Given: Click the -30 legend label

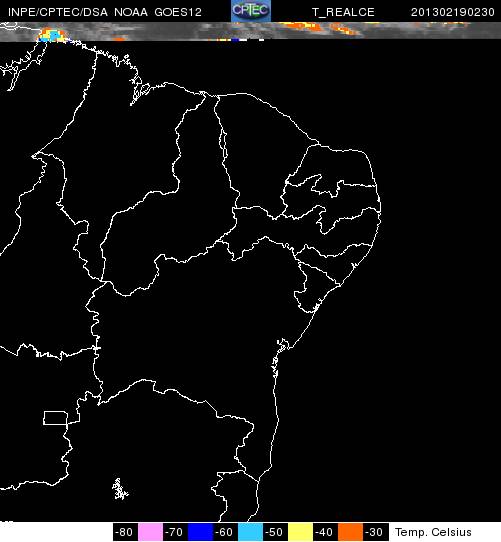Looking at the screenshot, I should [x=375, y=532].
